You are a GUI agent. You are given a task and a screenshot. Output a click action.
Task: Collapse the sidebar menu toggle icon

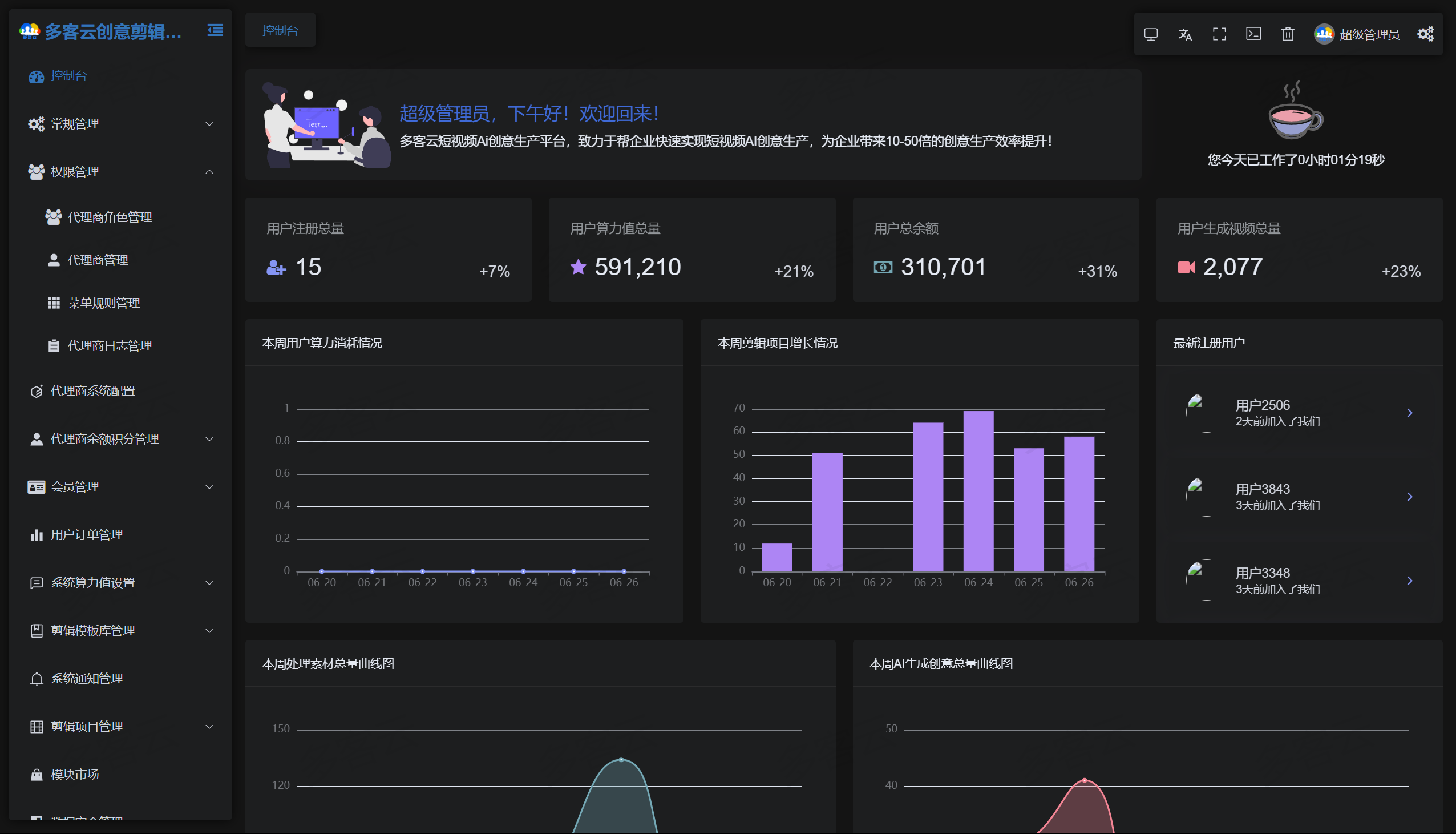[x=215, y=30]
